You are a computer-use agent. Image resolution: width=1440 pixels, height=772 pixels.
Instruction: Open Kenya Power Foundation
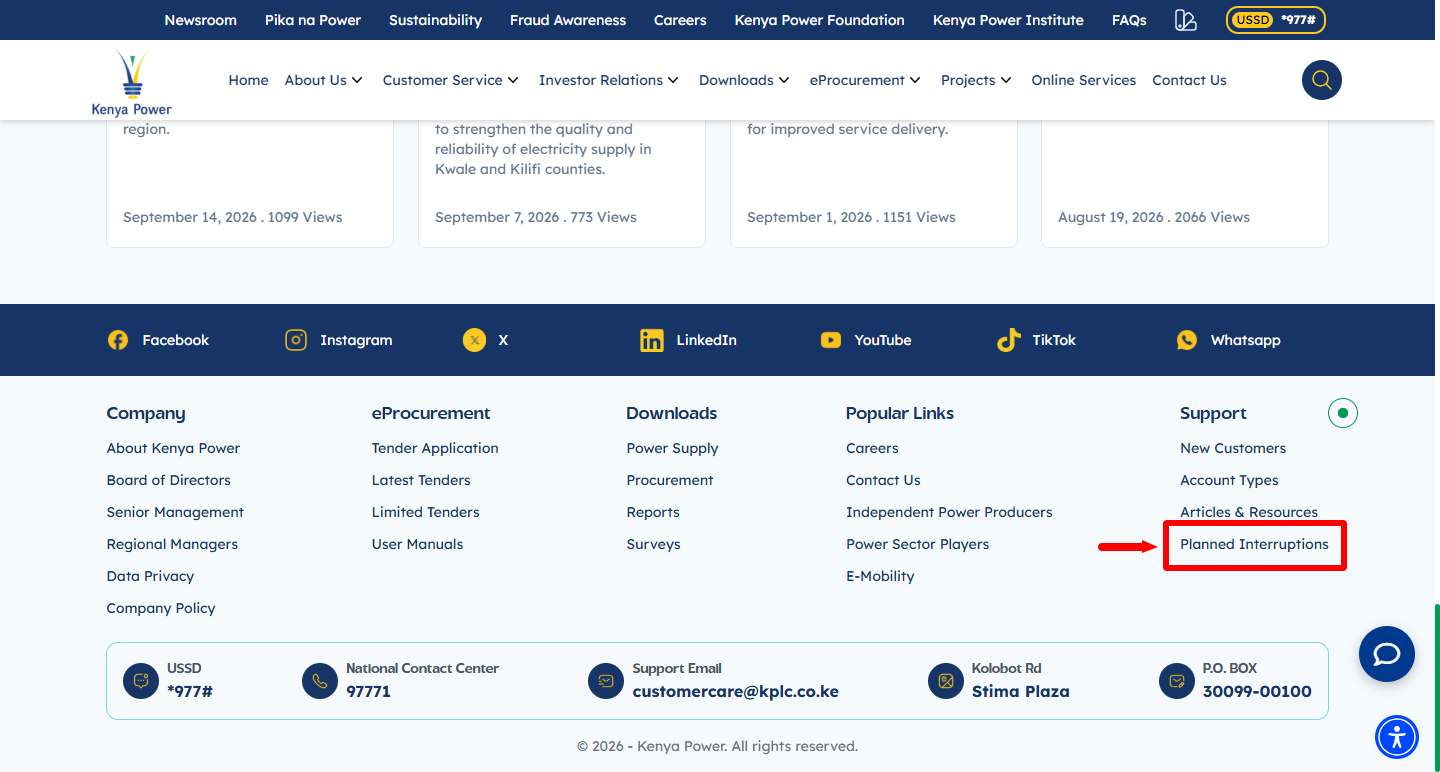coord(819,20)
